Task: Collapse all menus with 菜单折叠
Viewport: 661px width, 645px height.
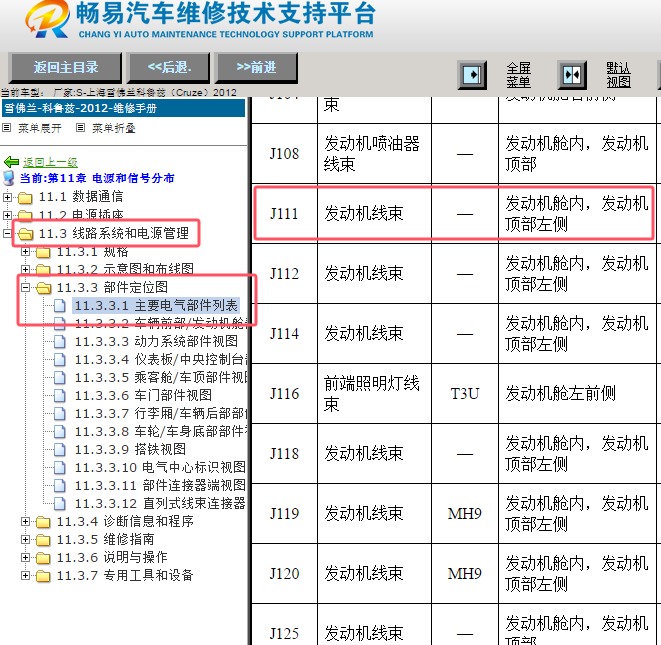Action: coord(114,128)
